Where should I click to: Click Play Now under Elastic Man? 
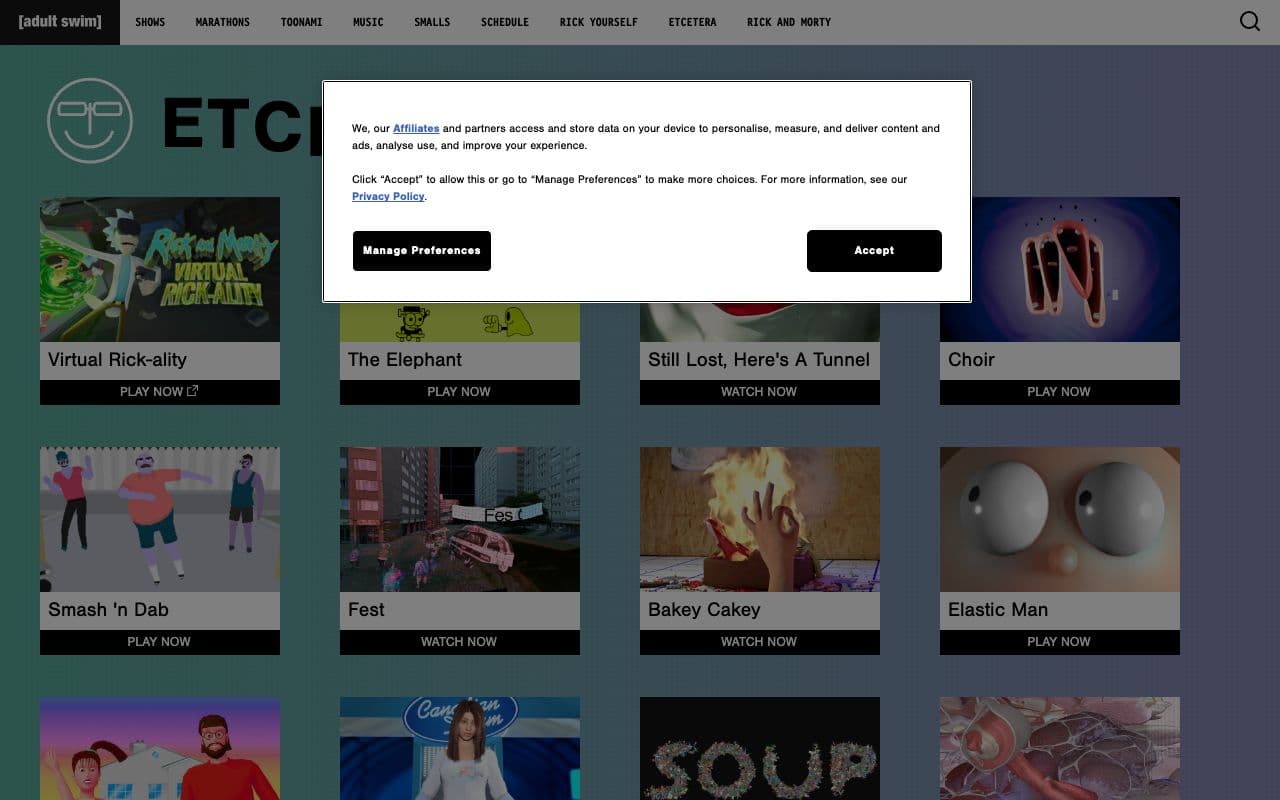coord(1060,642)
